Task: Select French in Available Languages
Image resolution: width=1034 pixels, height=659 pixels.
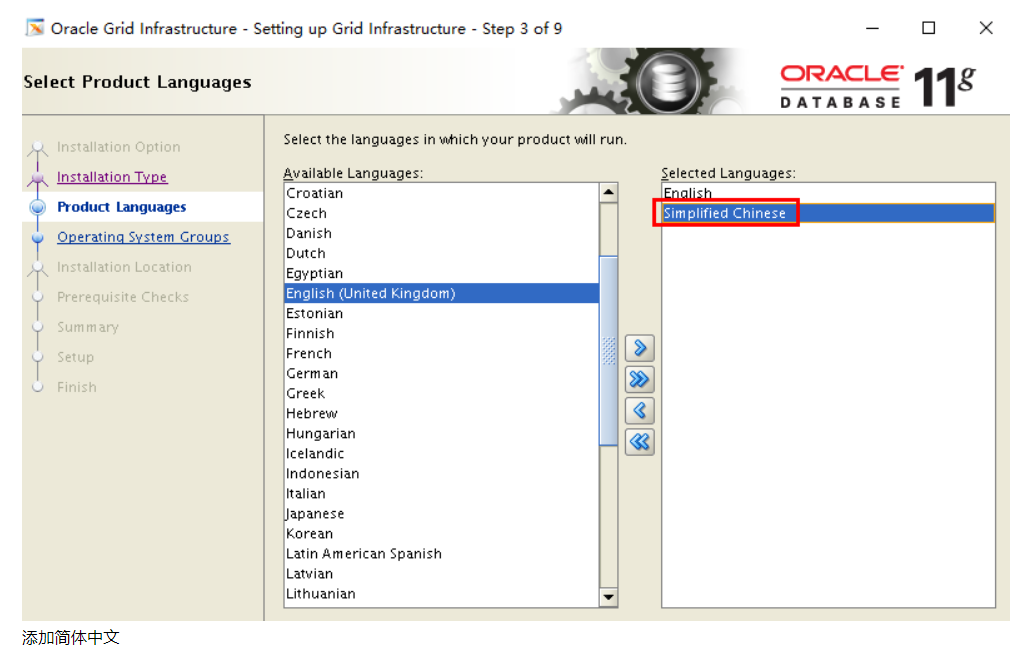Action: click(441, 354)
